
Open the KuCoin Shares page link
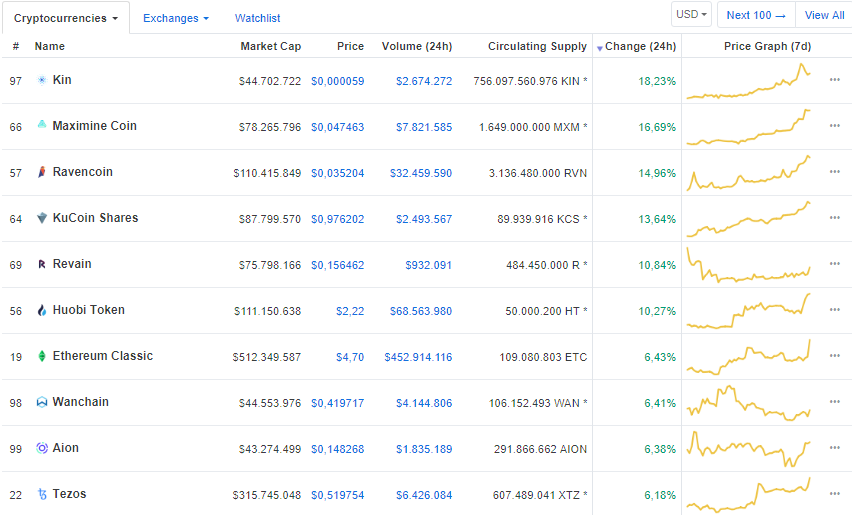[x=95, y=218]
